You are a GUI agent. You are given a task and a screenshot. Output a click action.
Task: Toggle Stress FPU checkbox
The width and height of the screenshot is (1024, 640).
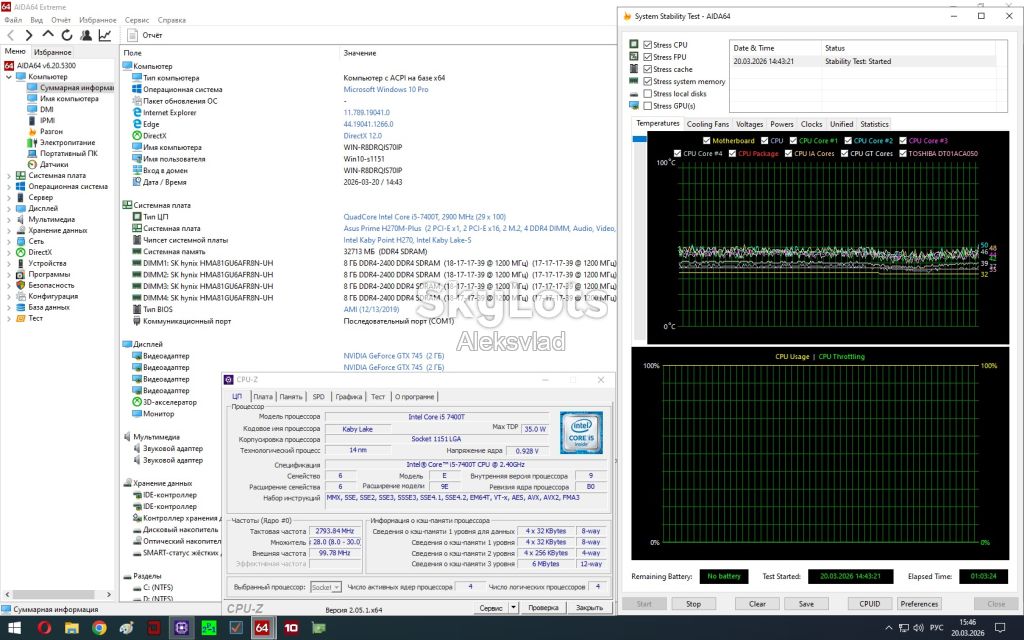[648, 57]
